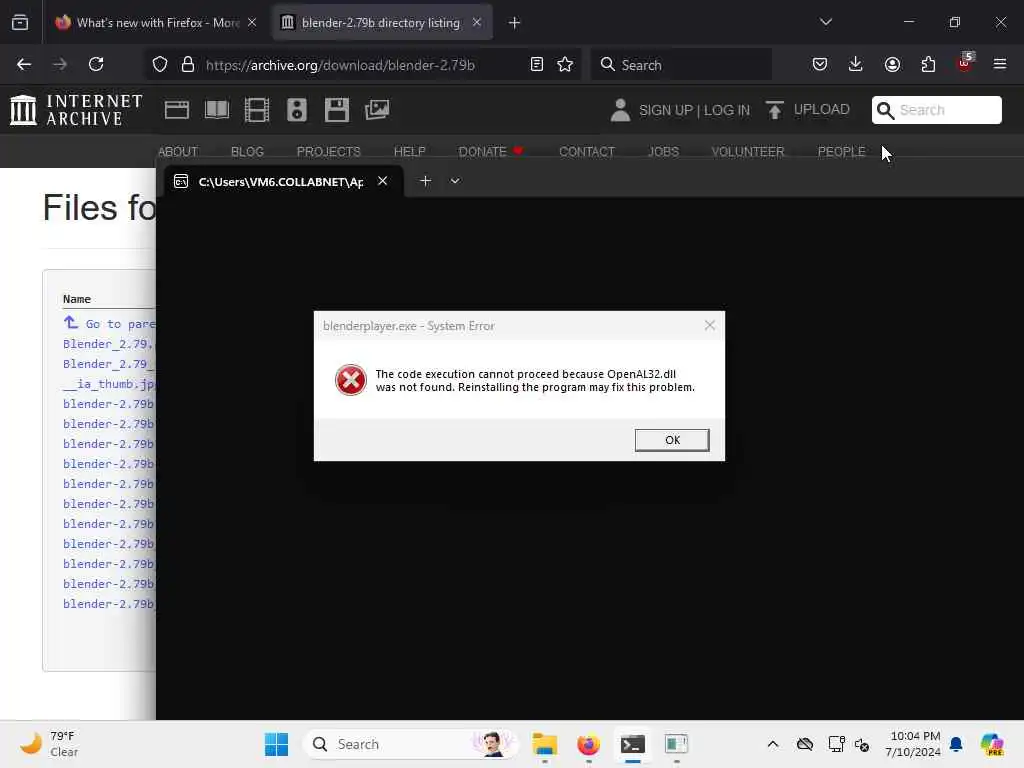1024x768 pixels.
Task: Open the uBlock extension icon with badge
Action: [965, 63]
